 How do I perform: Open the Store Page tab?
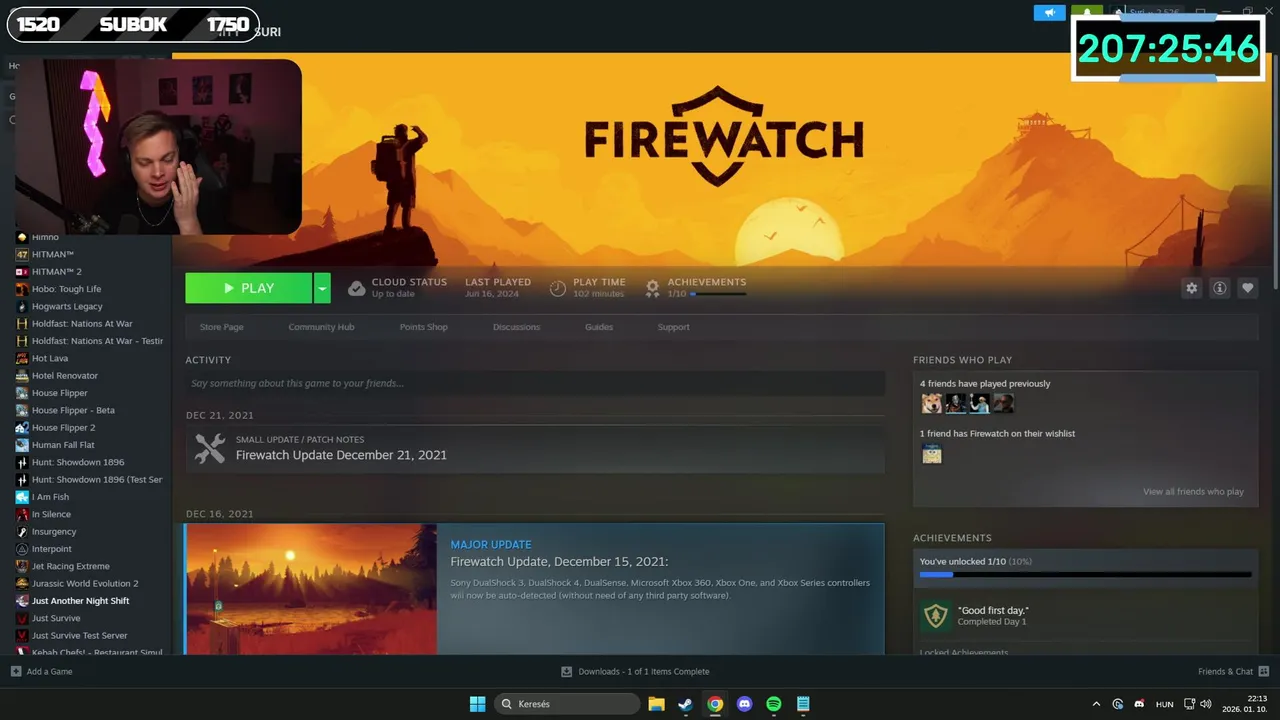tap(221, 327)
